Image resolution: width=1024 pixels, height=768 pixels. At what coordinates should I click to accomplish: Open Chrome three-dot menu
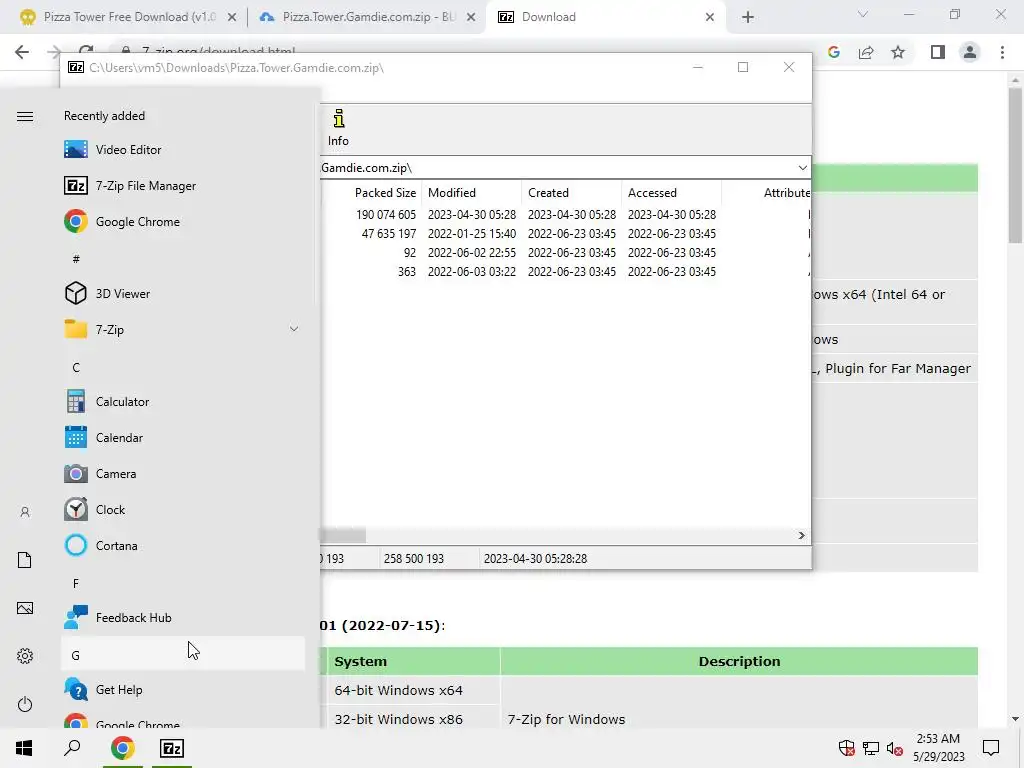point(1002,52)
